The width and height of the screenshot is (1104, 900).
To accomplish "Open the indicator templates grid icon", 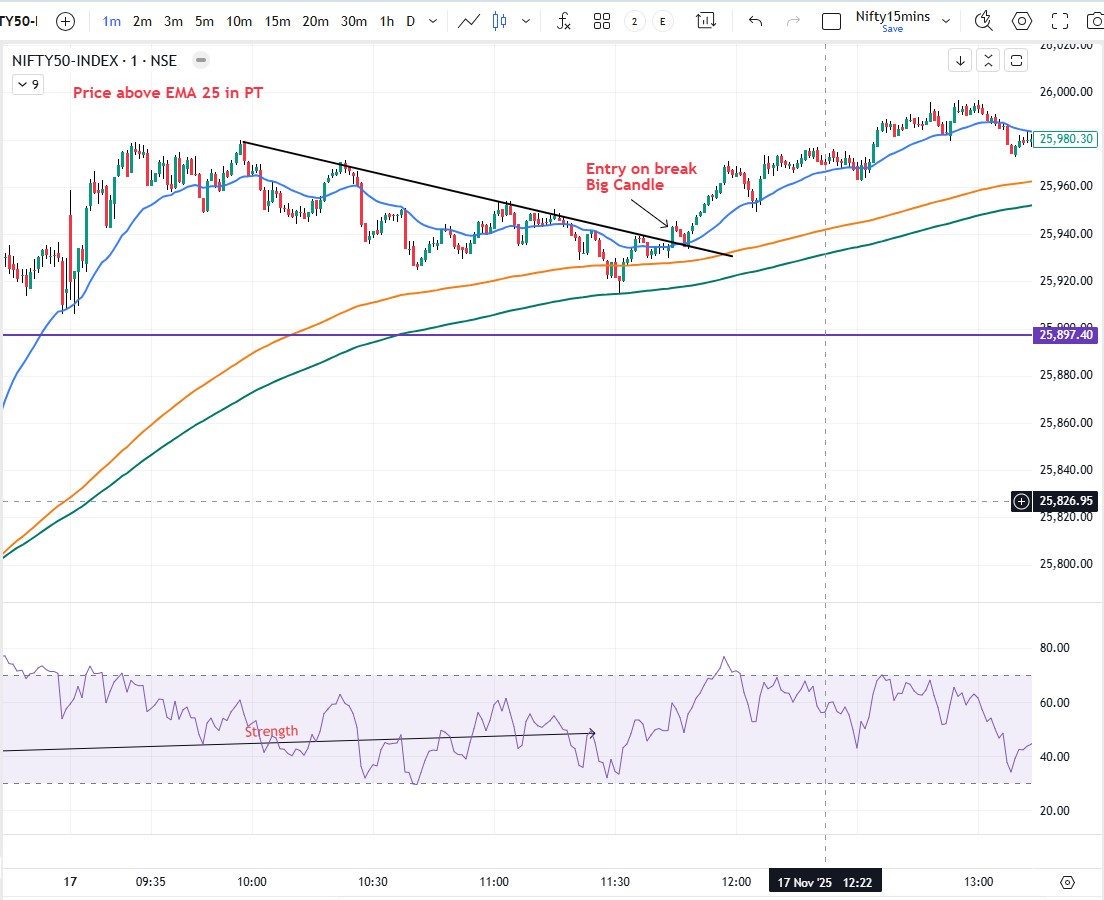I will [x=602, y=21].
